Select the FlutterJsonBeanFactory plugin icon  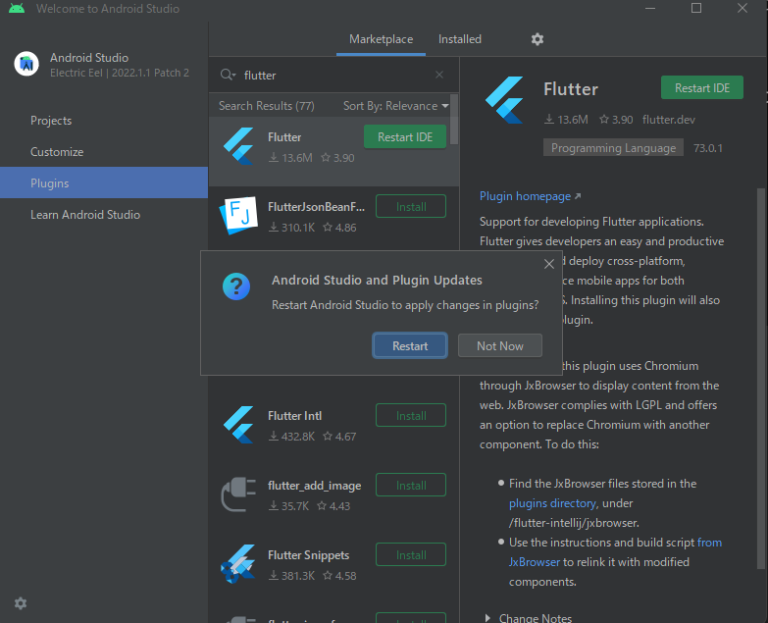(238, 215)
